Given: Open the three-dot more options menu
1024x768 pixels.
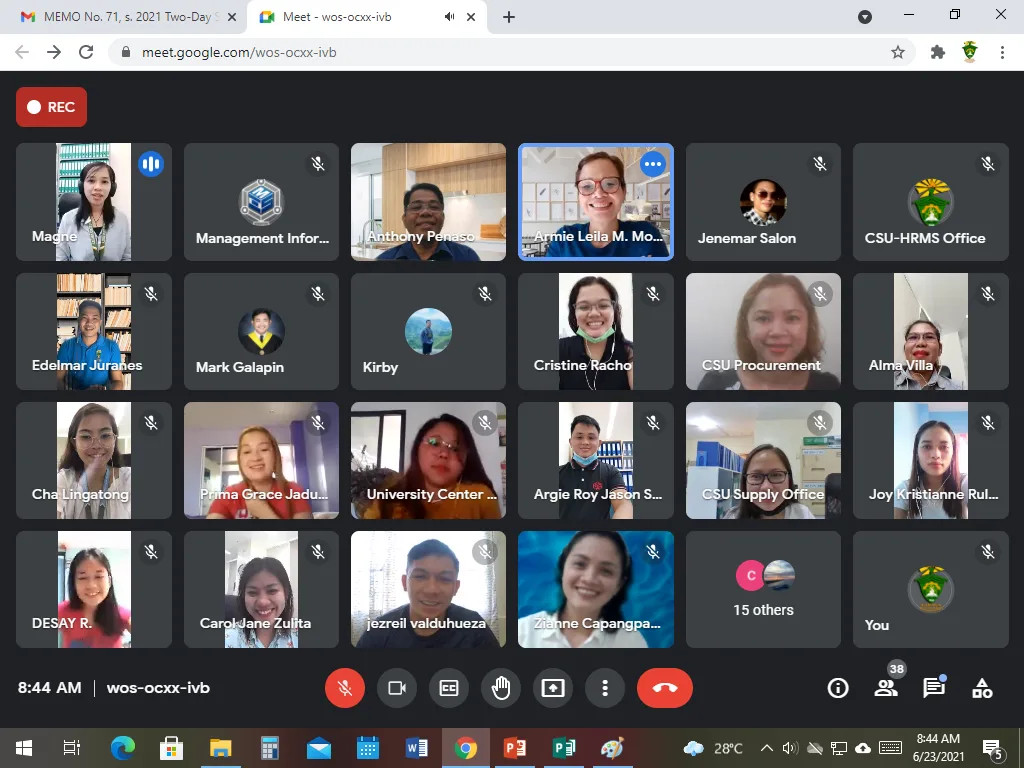Looking at the screenshot, I should click(605, 688).
